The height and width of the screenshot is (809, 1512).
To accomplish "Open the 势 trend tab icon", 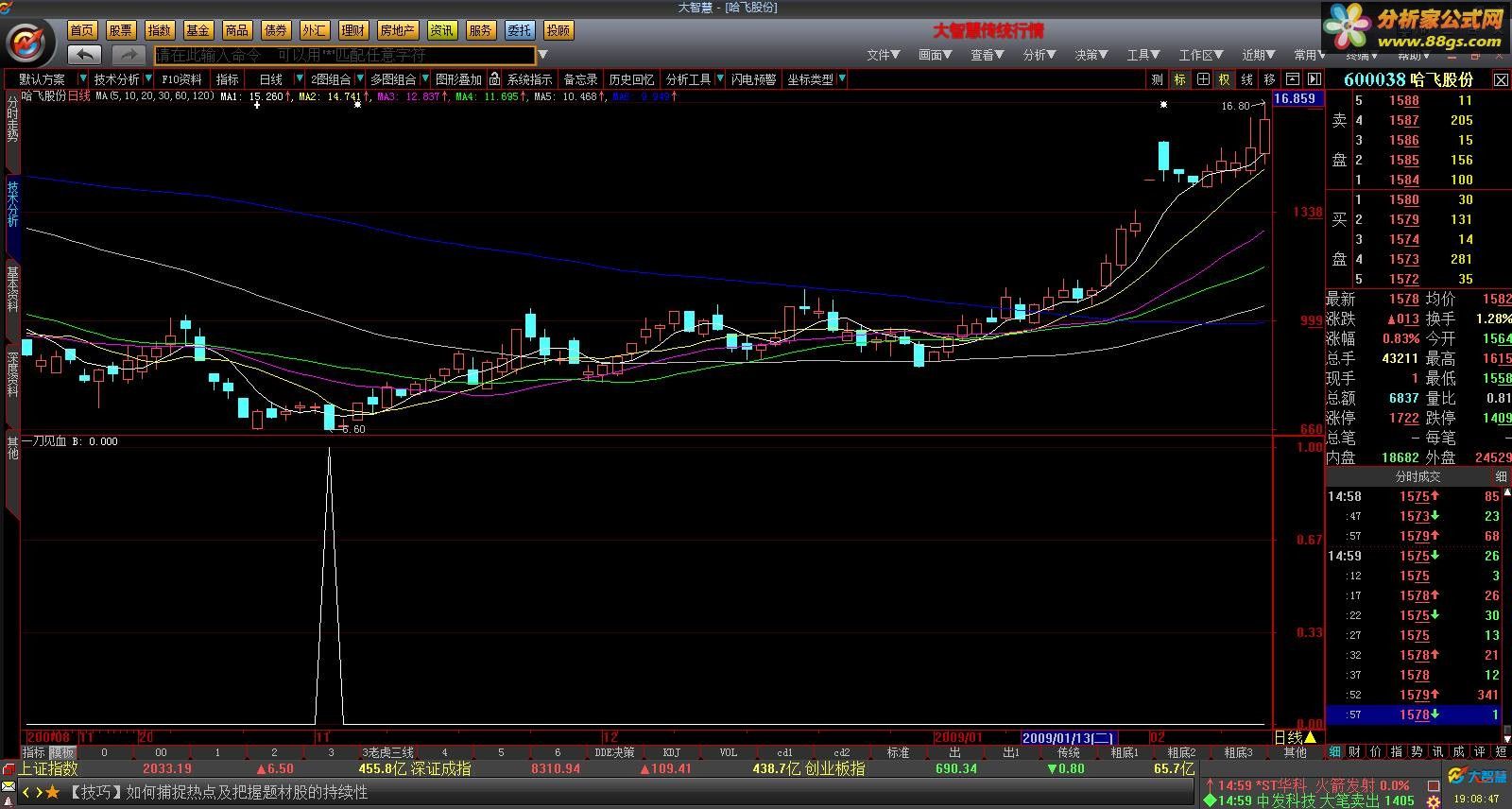I will click(1417, 752).
